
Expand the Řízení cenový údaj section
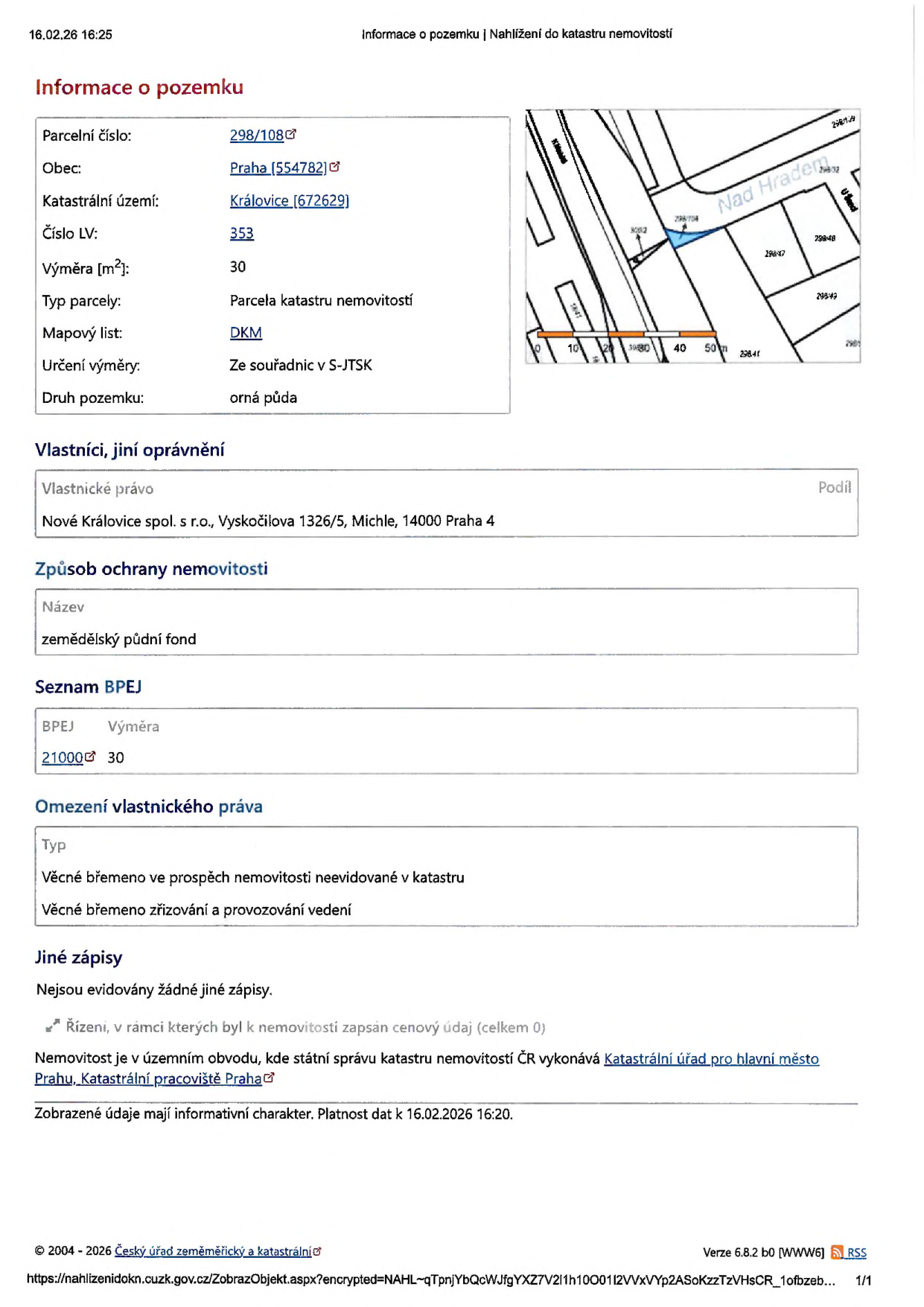pyautogui.click(x=295, y=1028)
